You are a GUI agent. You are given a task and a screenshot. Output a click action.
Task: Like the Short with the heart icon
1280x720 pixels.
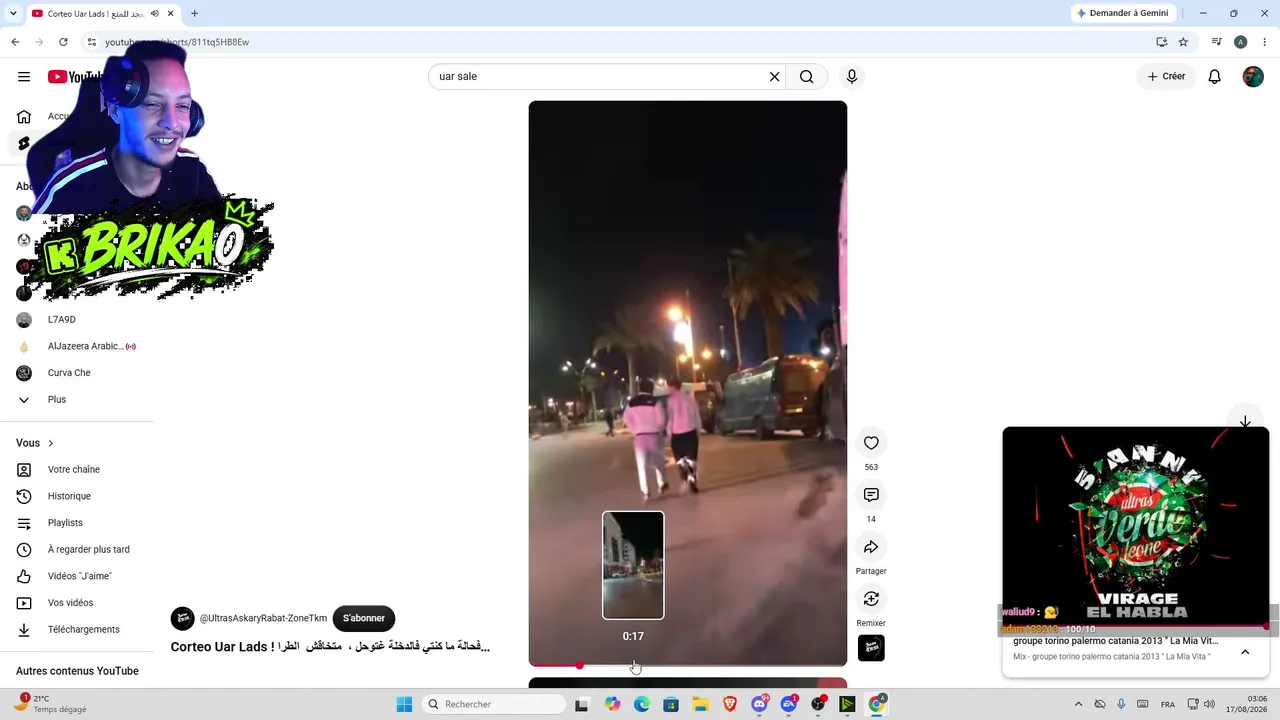[x=871, y=443]
